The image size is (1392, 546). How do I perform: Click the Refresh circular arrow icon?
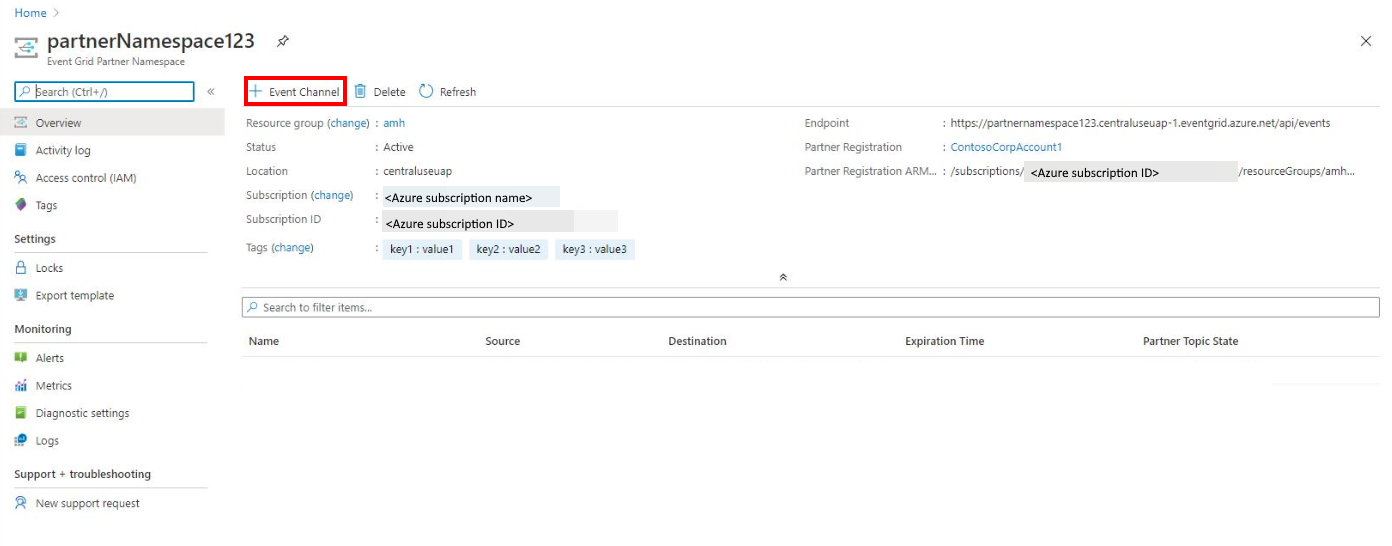pos(426,91)
